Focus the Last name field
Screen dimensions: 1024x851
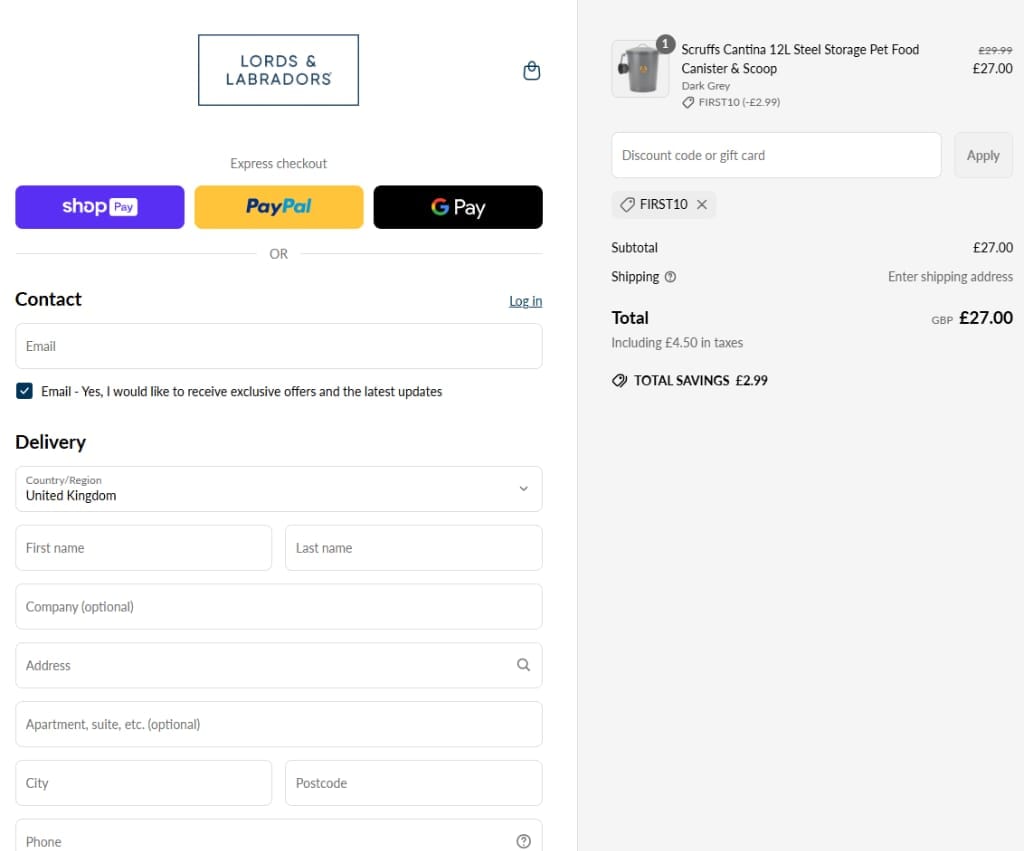point(413,548)
